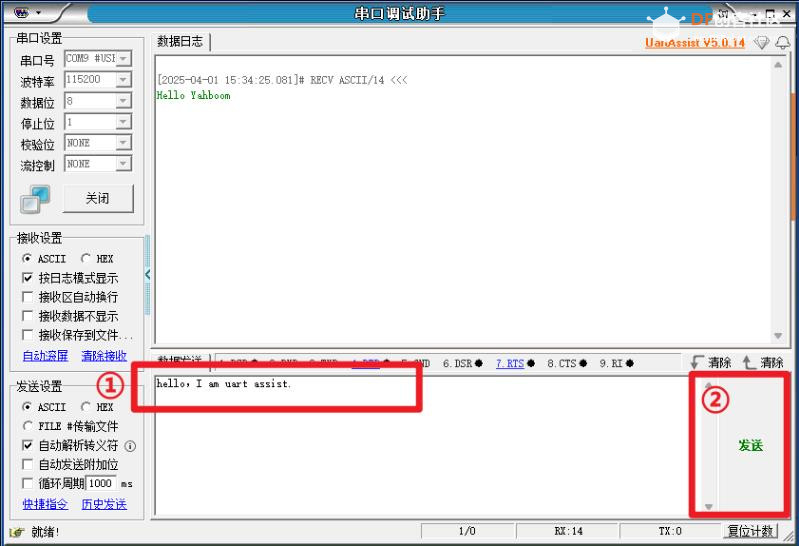Click the info icon beside 自动解析转义符
Image resolution: width=799 pixels, height=546 pixels.
(x=130, y=446)
